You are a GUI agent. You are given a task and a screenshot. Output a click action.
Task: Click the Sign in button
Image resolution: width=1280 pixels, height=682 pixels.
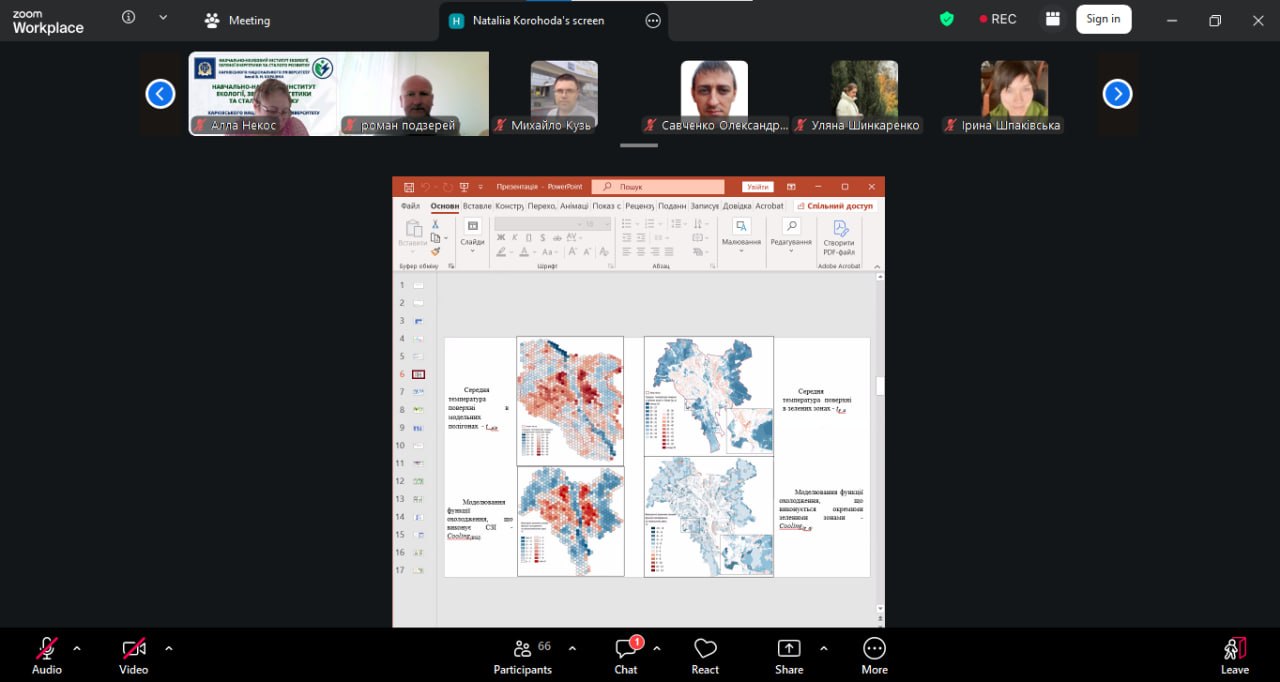pos(1103,19)
